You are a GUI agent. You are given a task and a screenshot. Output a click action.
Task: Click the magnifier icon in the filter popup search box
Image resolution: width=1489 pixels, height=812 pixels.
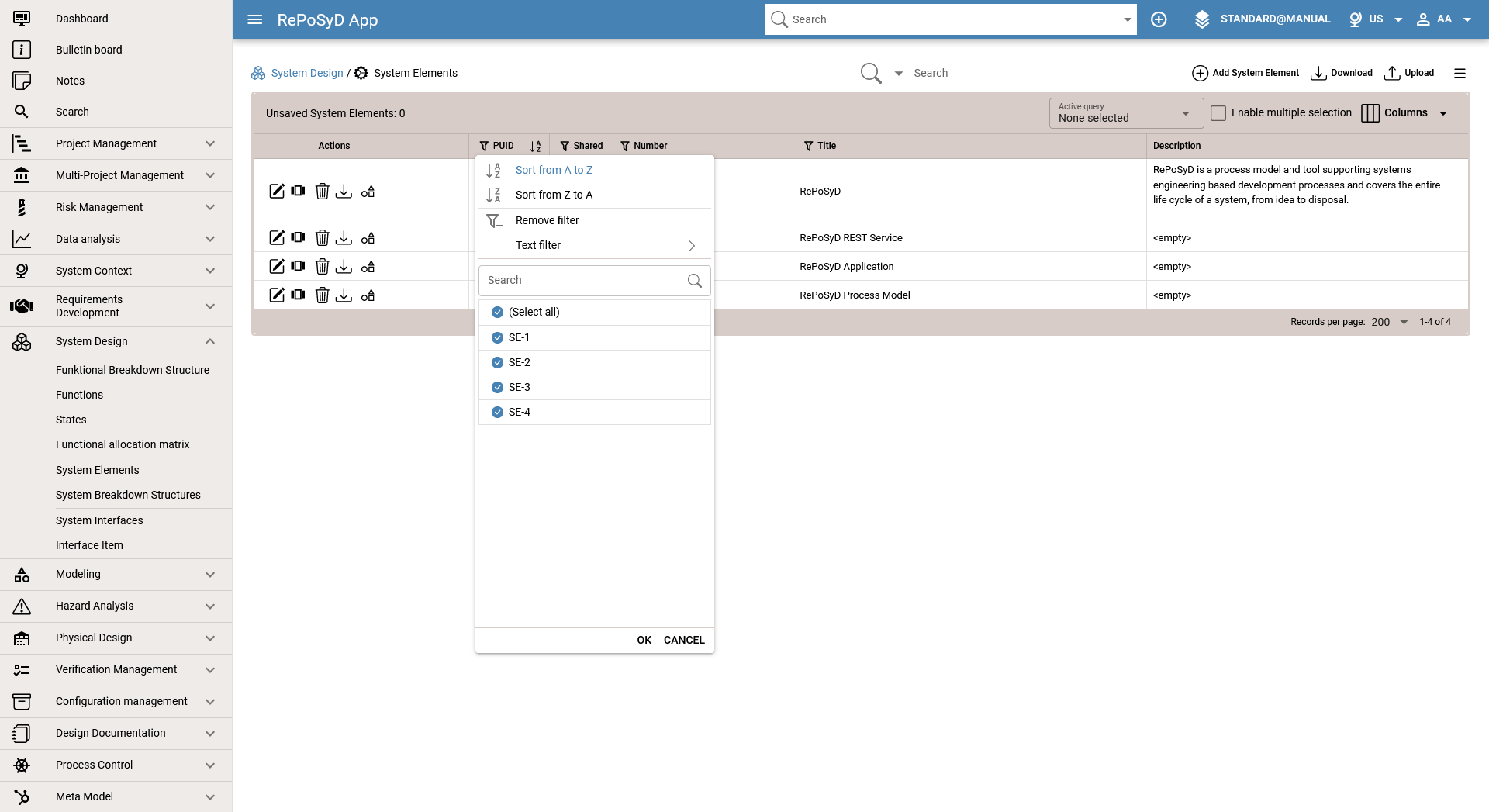pyautogui.click(x=695, y=281)
